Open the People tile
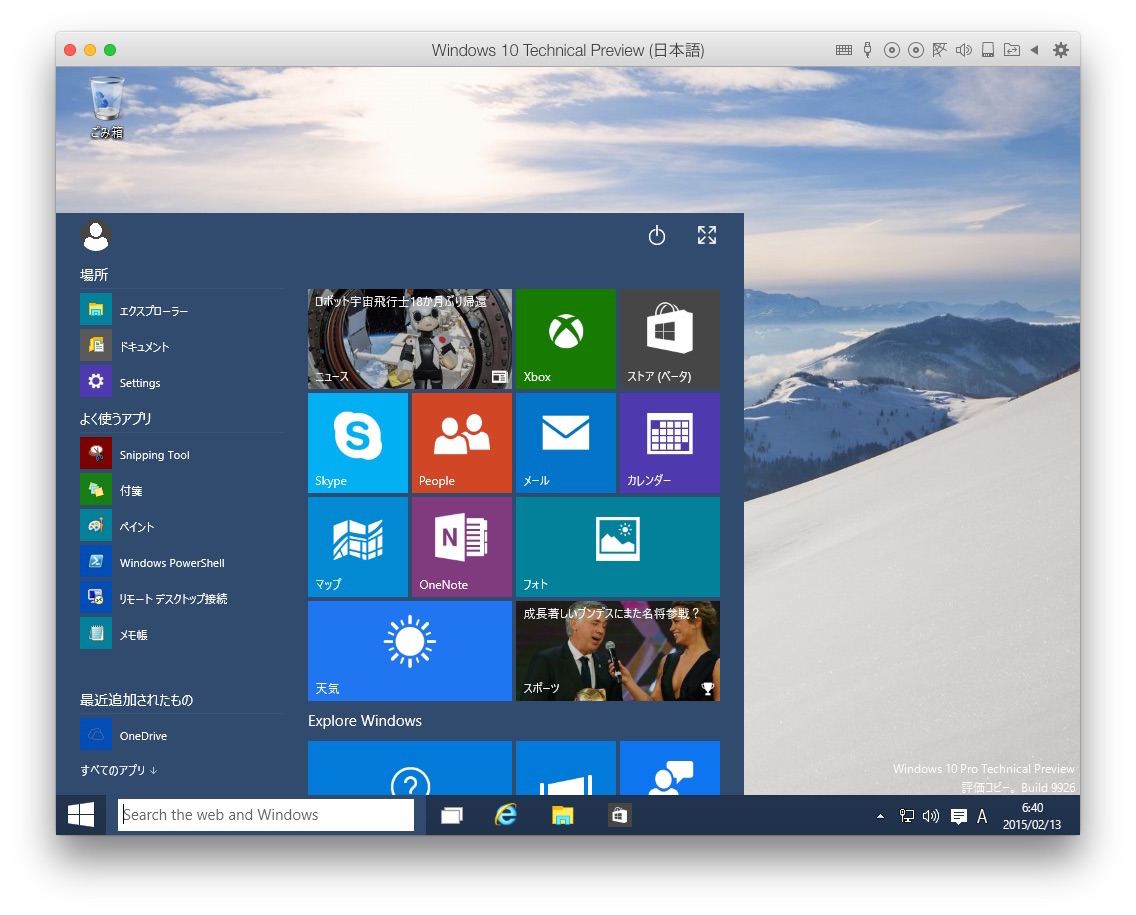This screenshot has height=915, width=1136. 462,443
